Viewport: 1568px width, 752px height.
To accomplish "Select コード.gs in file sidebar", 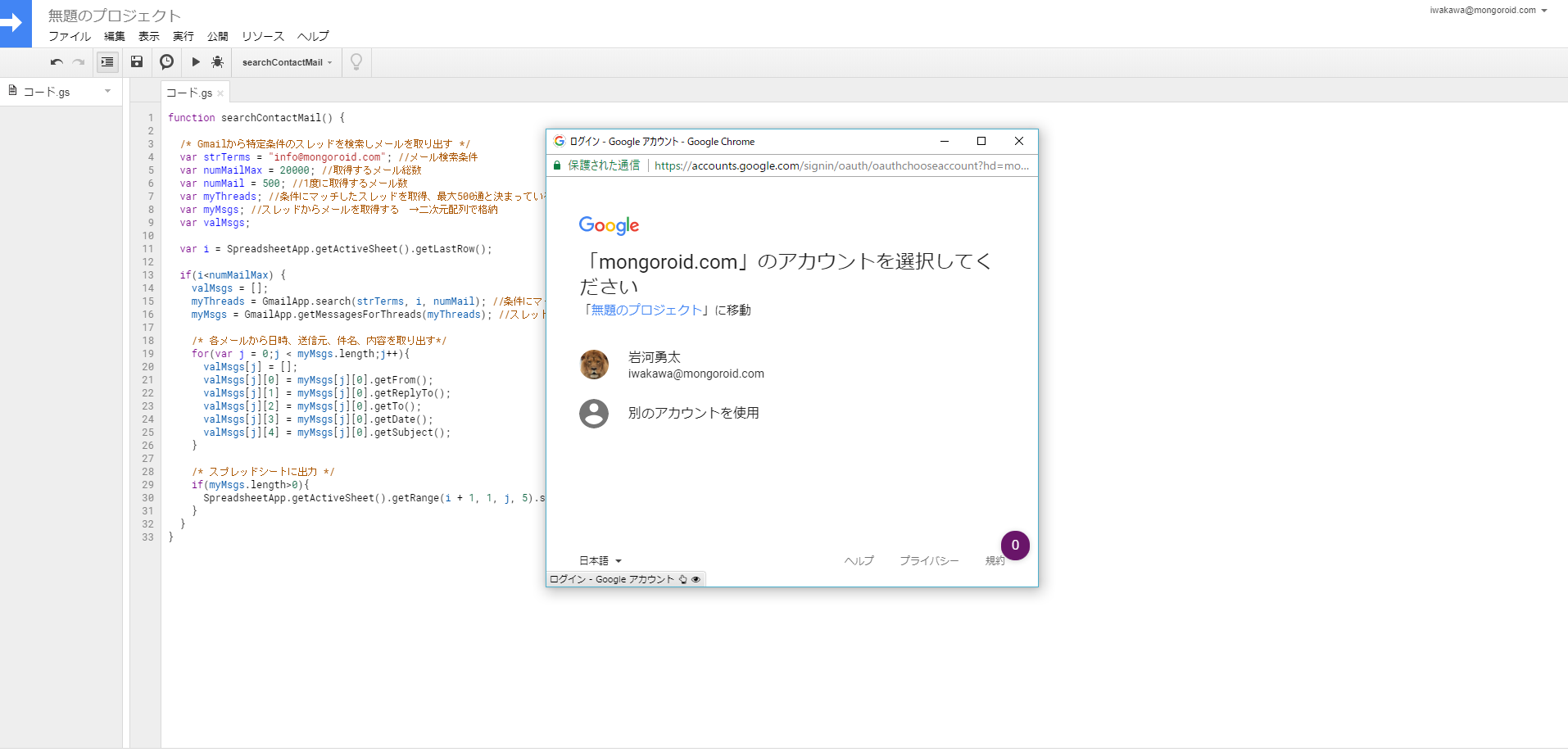I will (x=47, y=92).
